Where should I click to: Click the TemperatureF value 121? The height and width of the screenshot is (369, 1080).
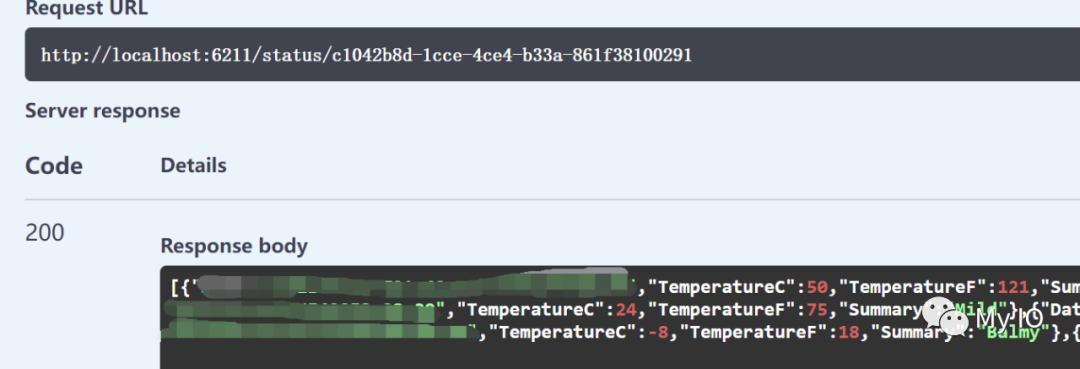point(1012,287)
